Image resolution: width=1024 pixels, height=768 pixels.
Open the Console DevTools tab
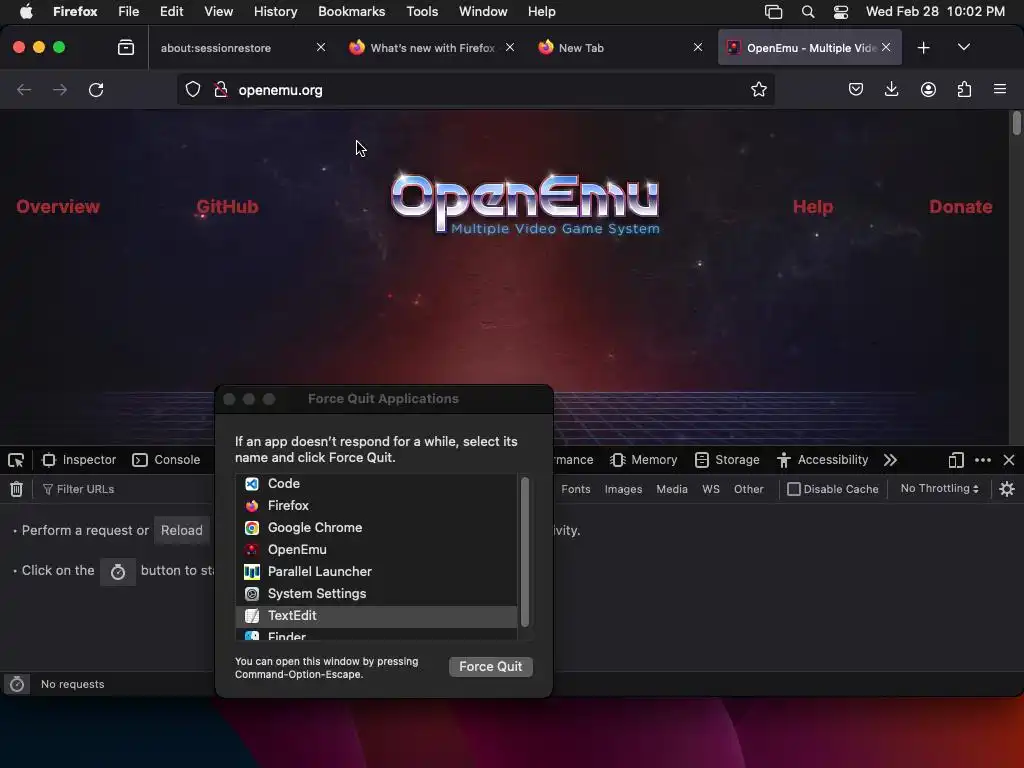[167, 460]
